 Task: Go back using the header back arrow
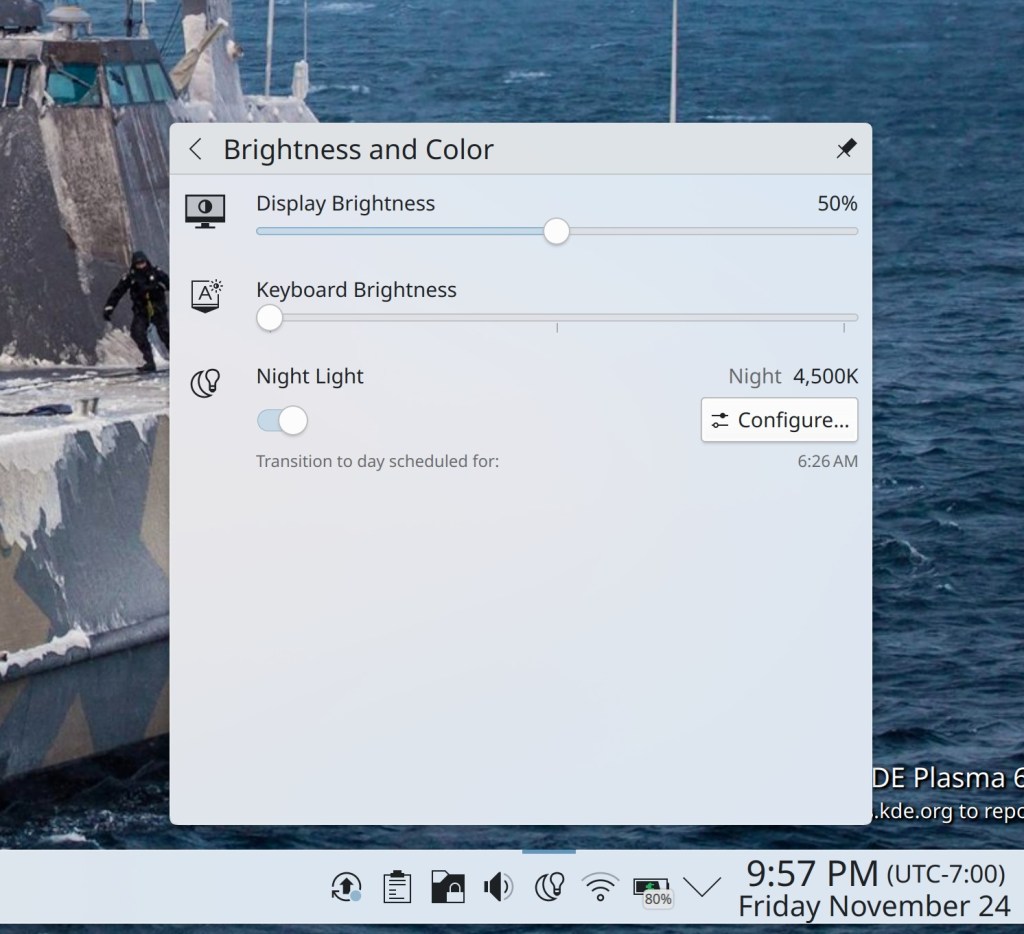[196, 149]
